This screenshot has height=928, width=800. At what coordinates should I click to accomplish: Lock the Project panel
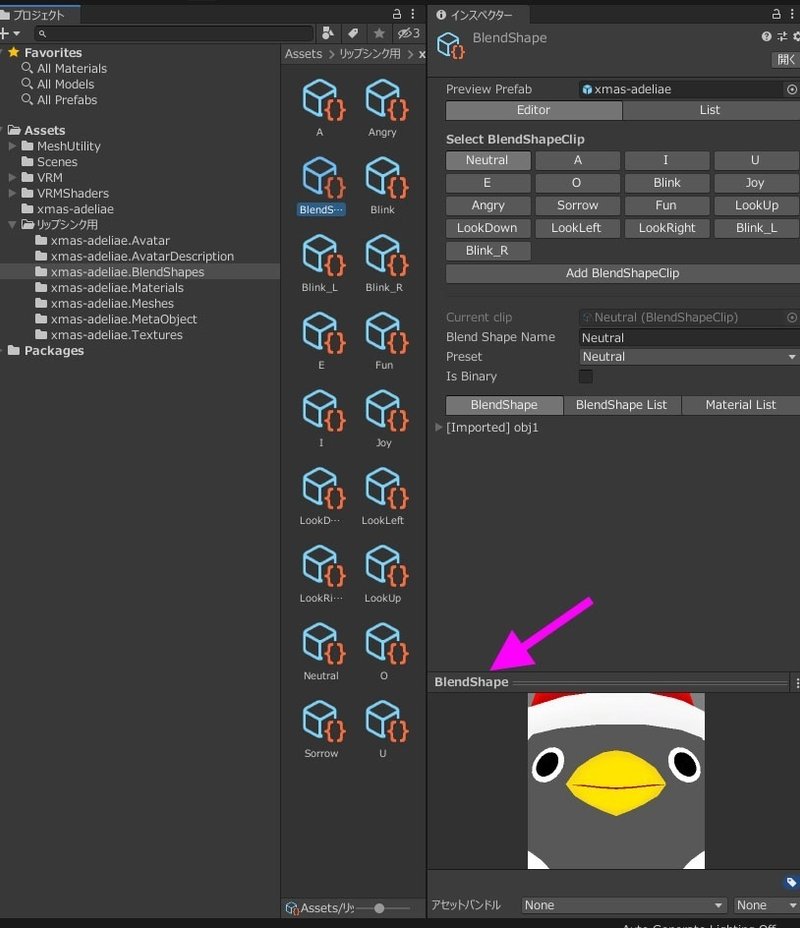397,14
